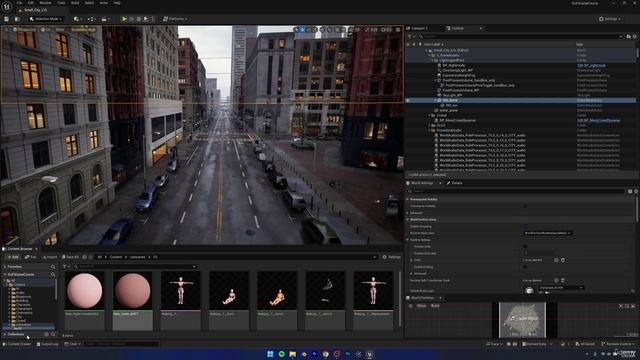Maximize or restore the viewport

[398, 29]
